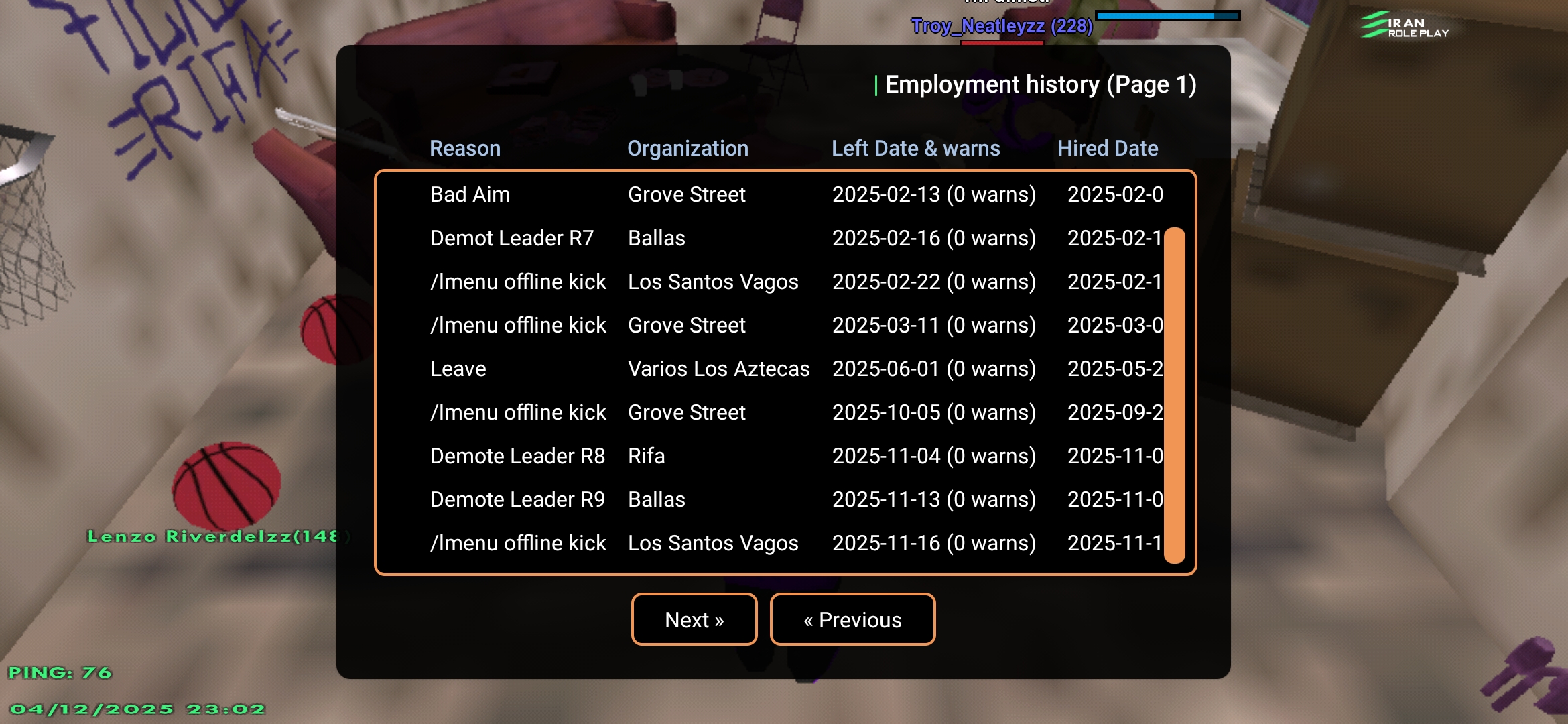The image size is (1568, 724).
Task: Click the Organization column header
Action: point(688,148)
